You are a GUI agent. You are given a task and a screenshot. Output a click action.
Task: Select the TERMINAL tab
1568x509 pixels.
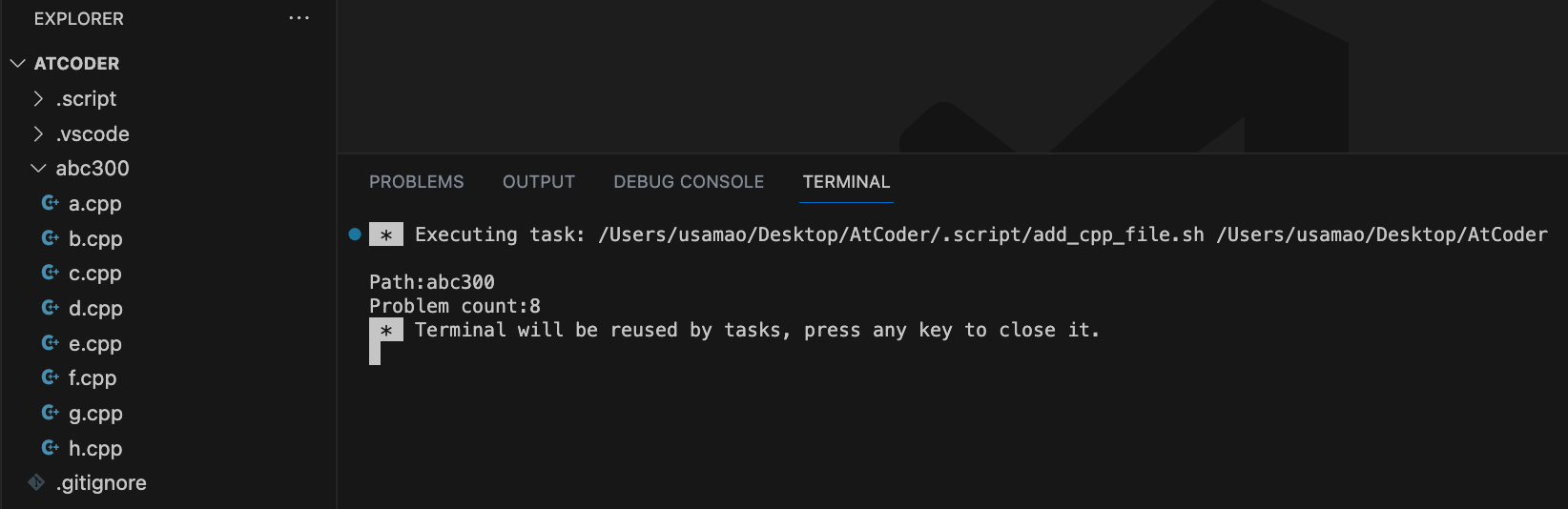coord(846,182)
